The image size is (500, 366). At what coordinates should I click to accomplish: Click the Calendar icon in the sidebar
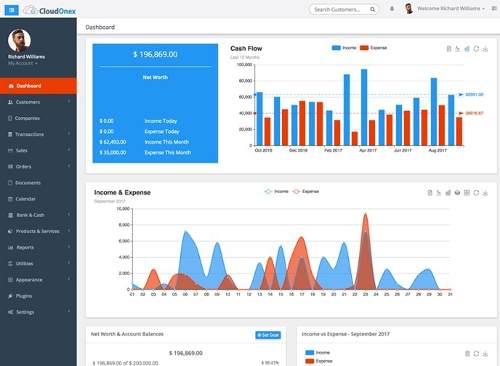[x=10, y=199]
